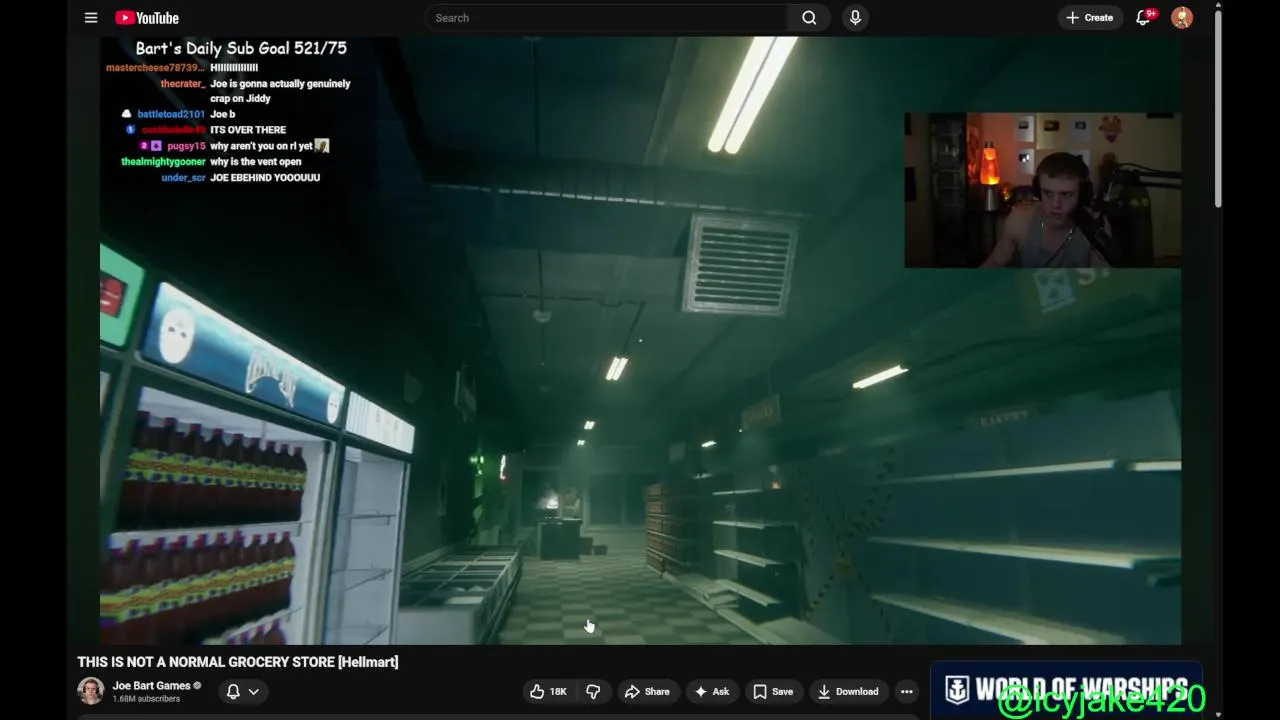Download the video
Screen dimensions: 1280x720
tap(848, 691)
